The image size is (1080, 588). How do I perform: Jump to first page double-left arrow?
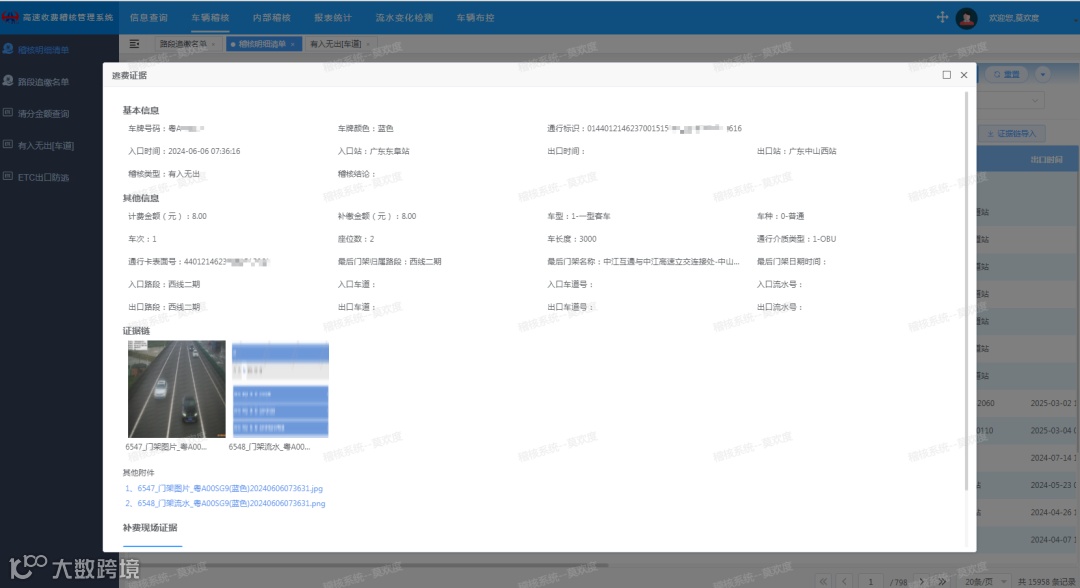click(823, 582)
